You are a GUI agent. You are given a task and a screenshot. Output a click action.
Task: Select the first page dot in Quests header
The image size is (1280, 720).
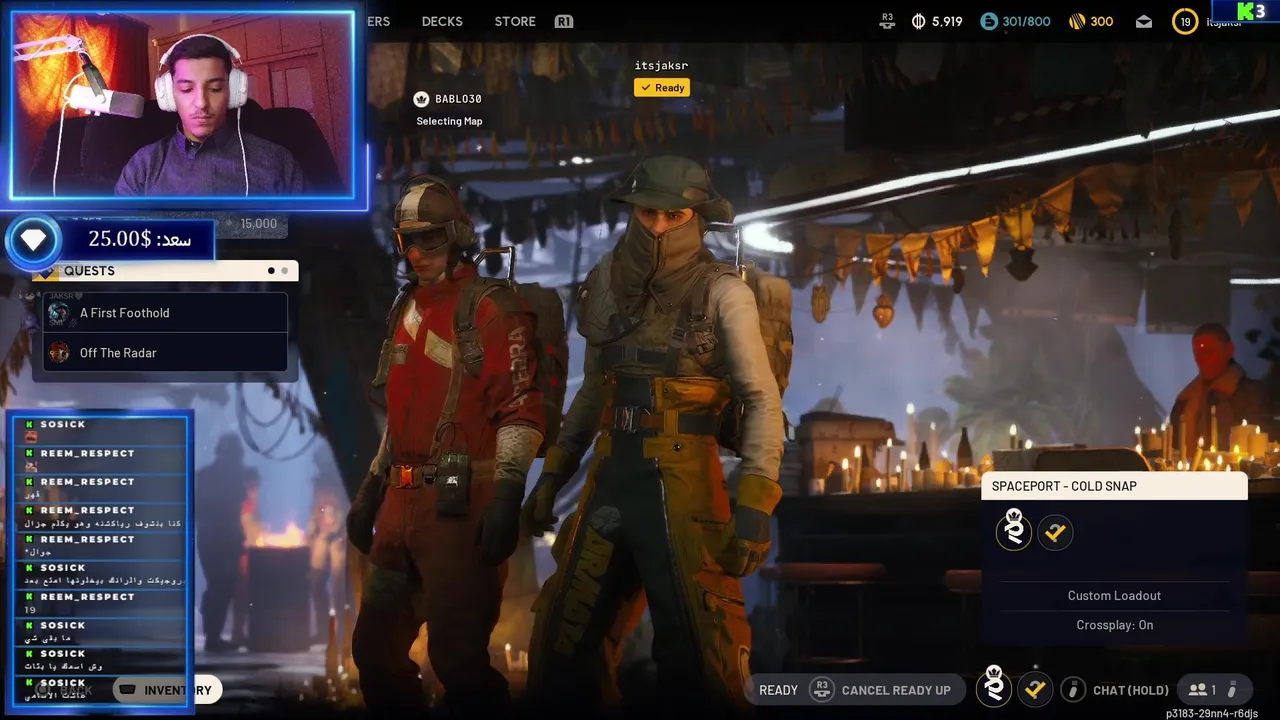tap(271, 271)
